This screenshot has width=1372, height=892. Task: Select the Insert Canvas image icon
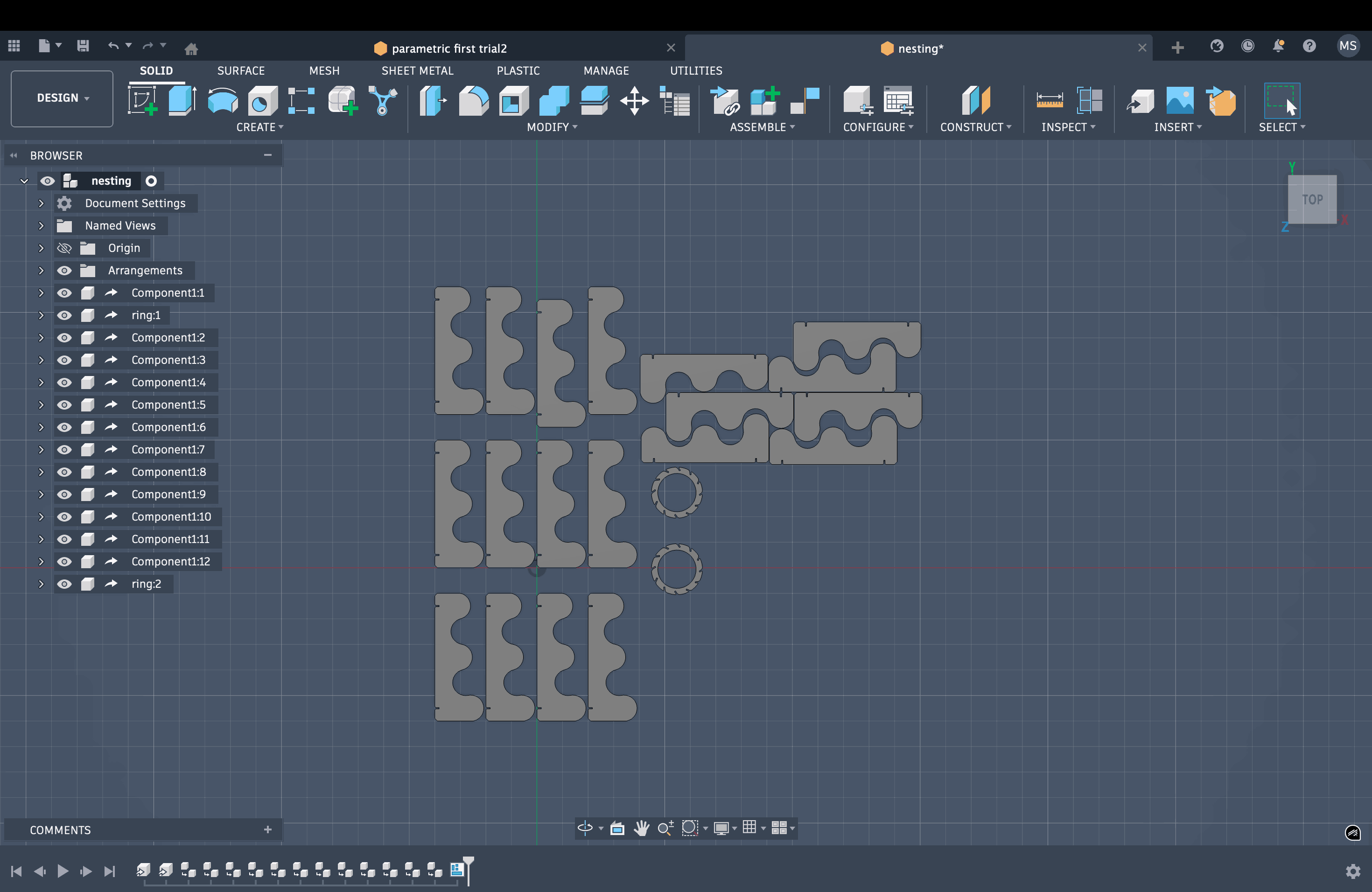point(1179,101)
